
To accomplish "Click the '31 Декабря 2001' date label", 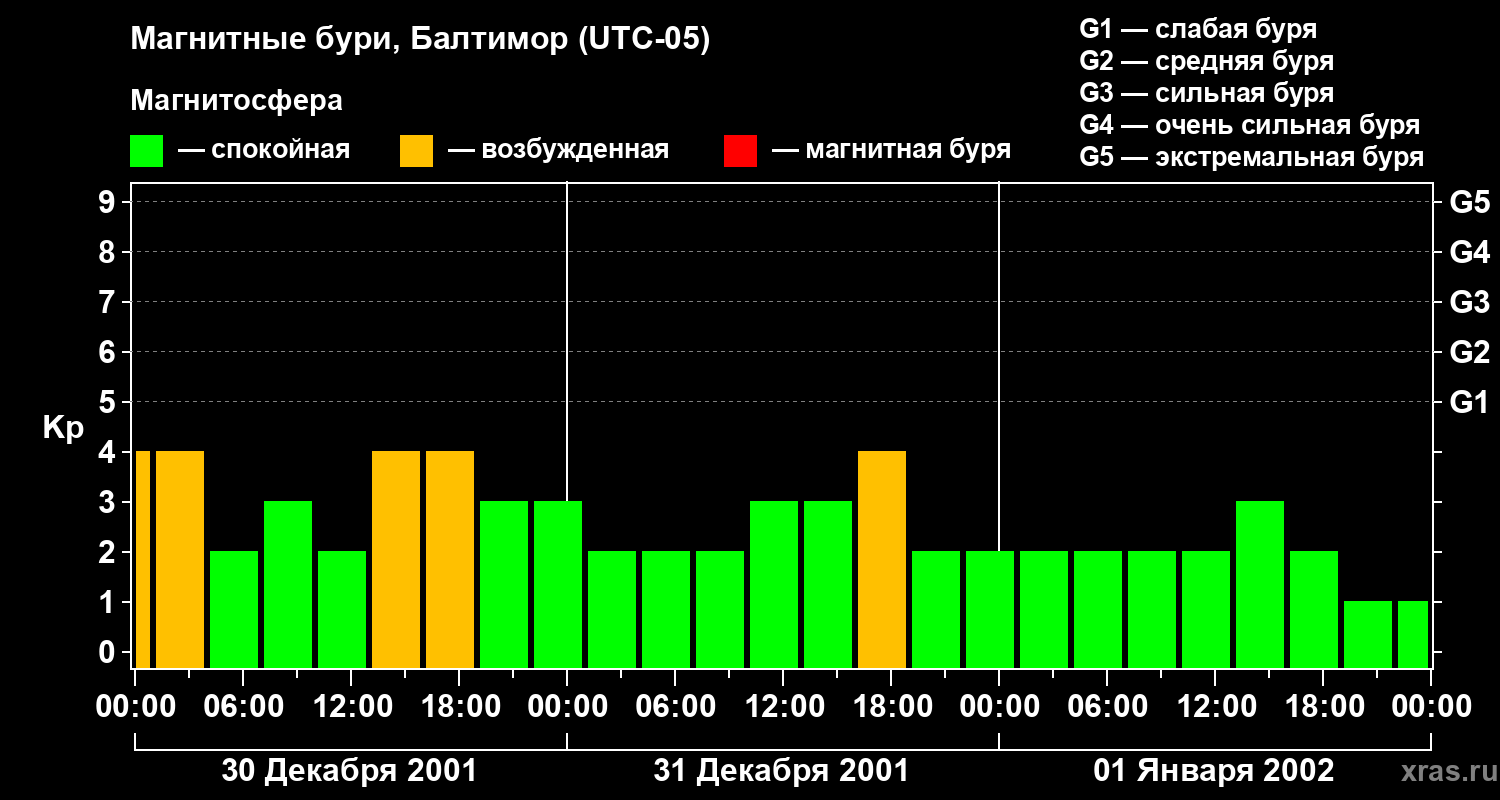I will (x=781, y=771).
